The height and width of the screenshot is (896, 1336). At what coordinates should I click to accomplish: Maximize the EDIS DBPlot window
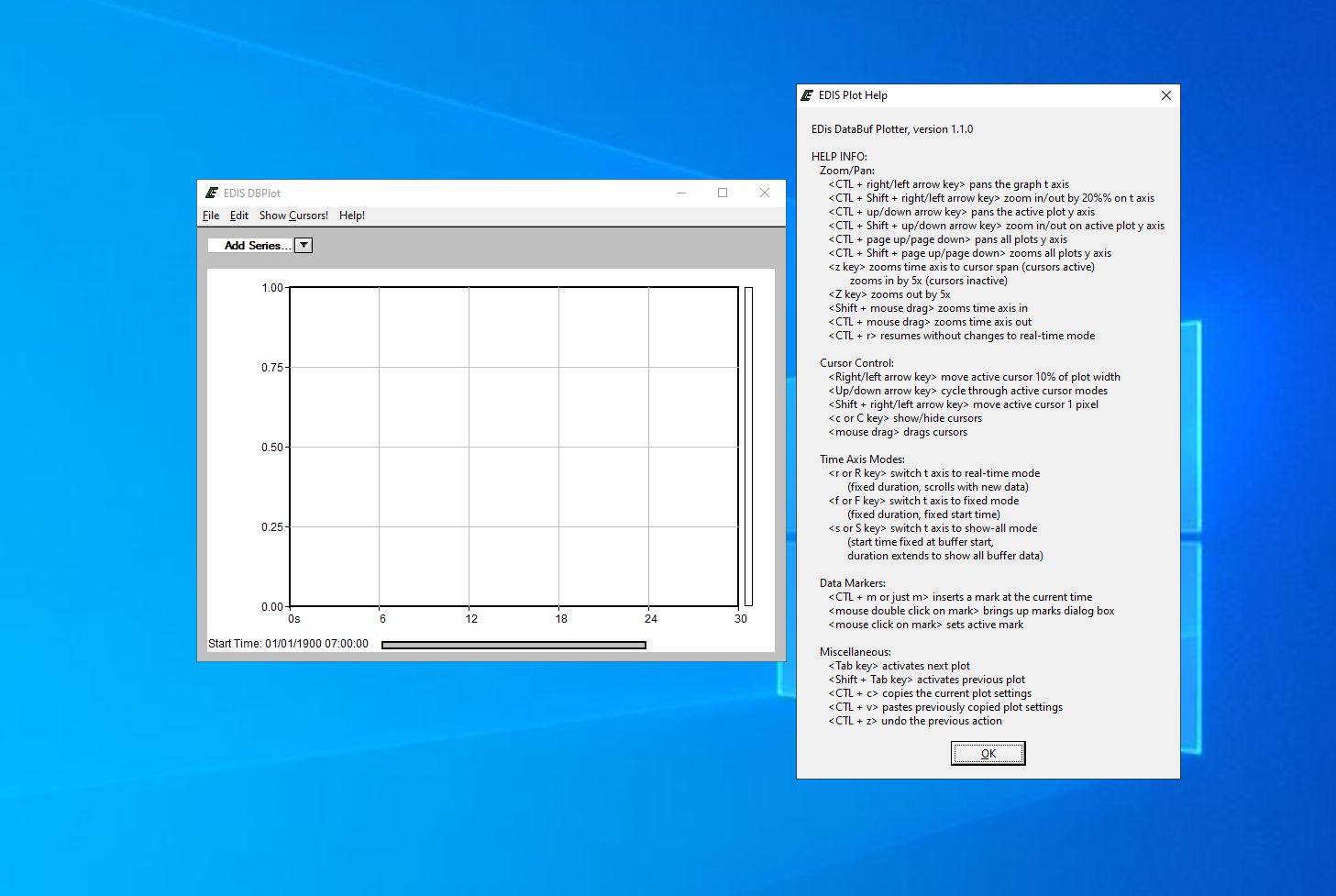point(723,194)
